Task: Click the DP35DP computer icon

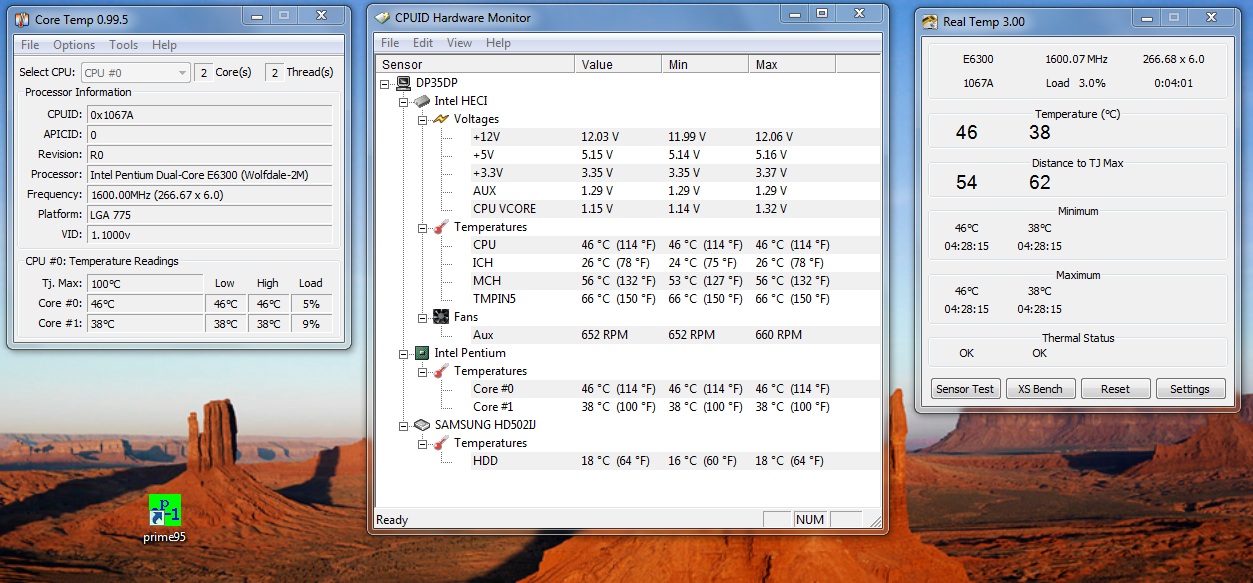Action: click(x=404, y=83)
